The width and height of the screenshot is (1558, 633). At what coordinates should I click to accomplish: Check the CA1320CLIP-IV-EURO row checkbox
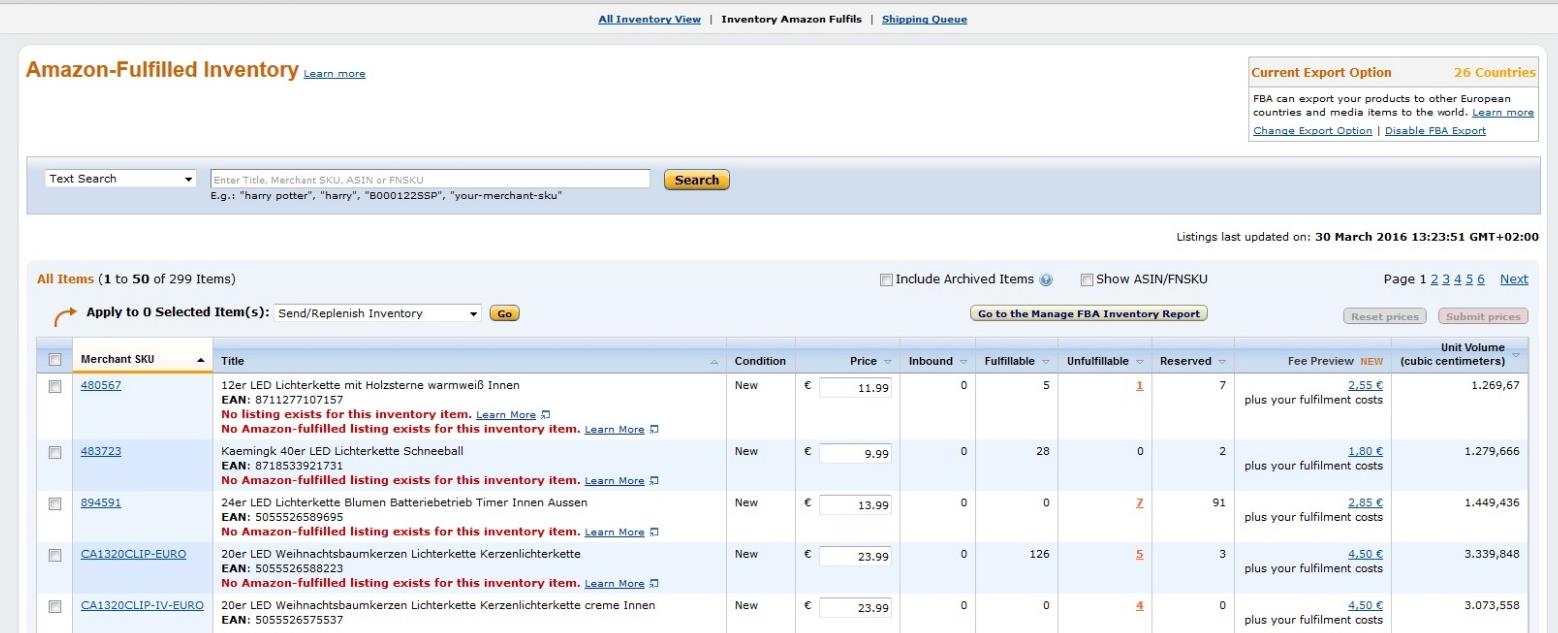pyautogui.click(x=56, y=606)
